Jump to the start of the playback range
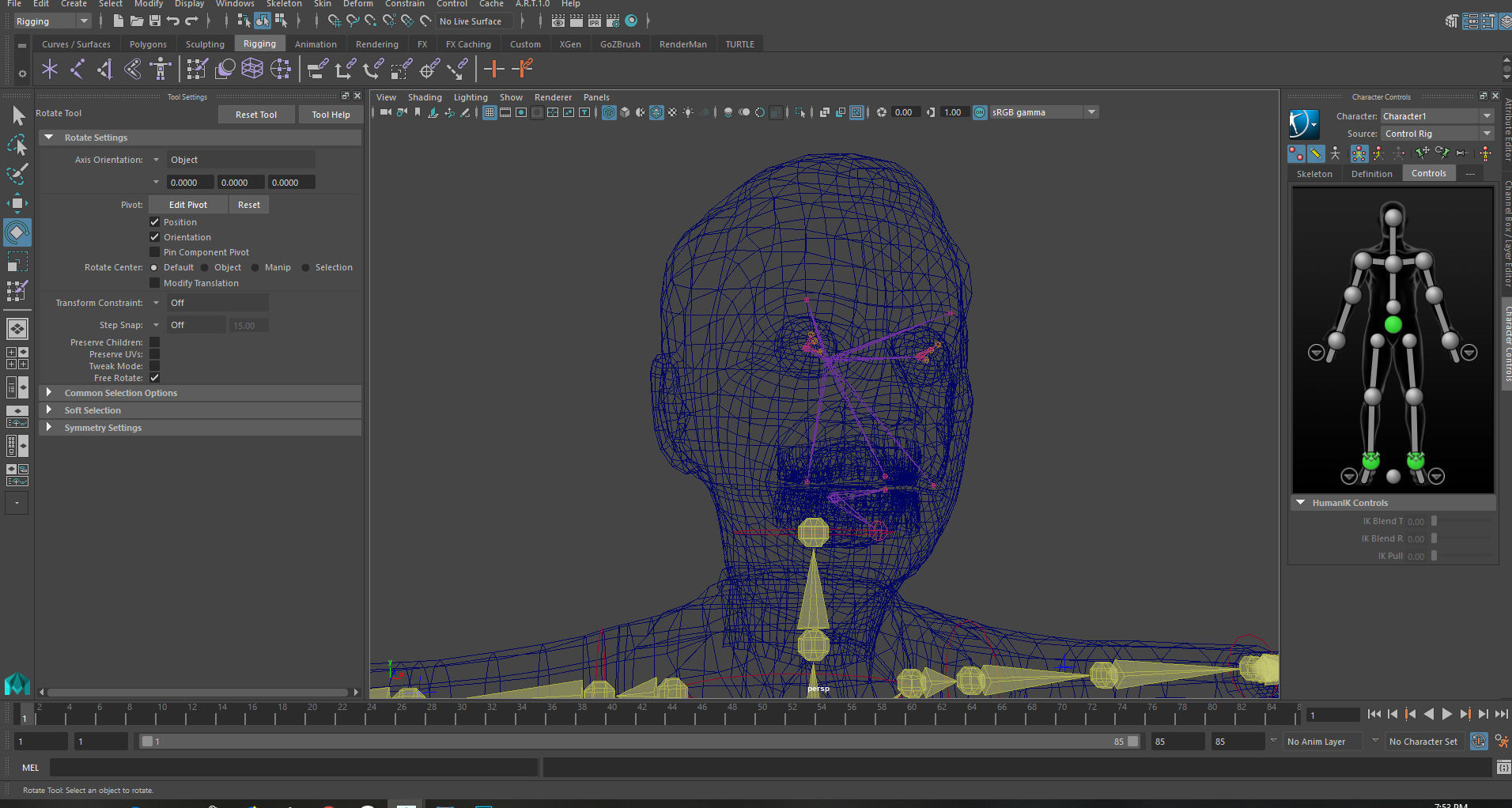The height and width of the screenshot is (808, 1512). [1374, 714]
